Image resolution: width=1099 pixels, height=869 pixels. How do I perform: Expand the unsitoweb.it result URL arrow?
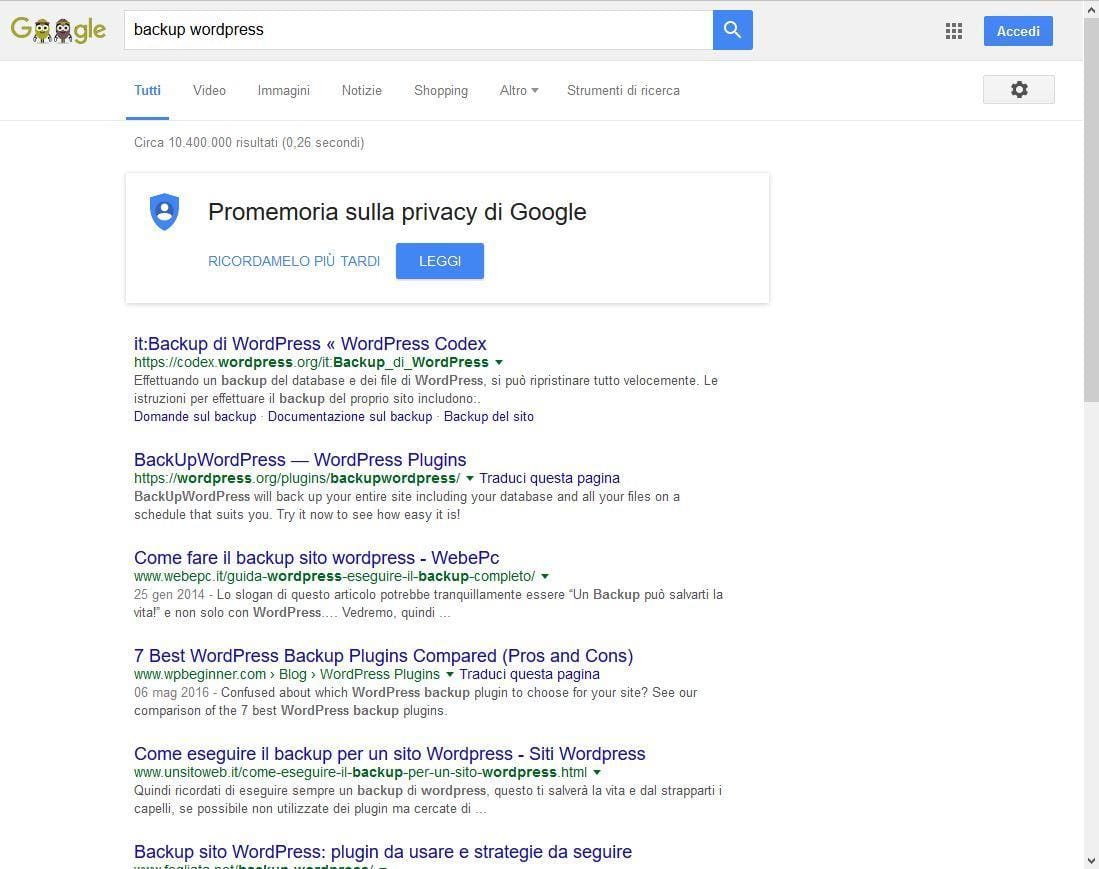click(597, 772)
